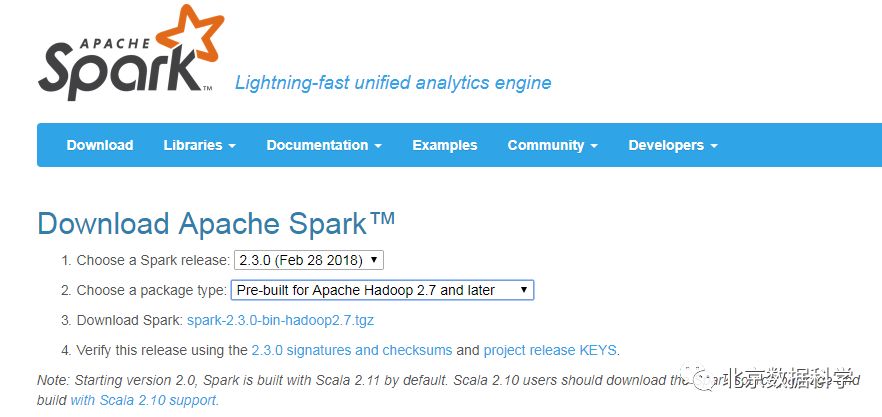Follow the project release KEYS link
This screenshot has width=882, height=417.
(550, 350)
